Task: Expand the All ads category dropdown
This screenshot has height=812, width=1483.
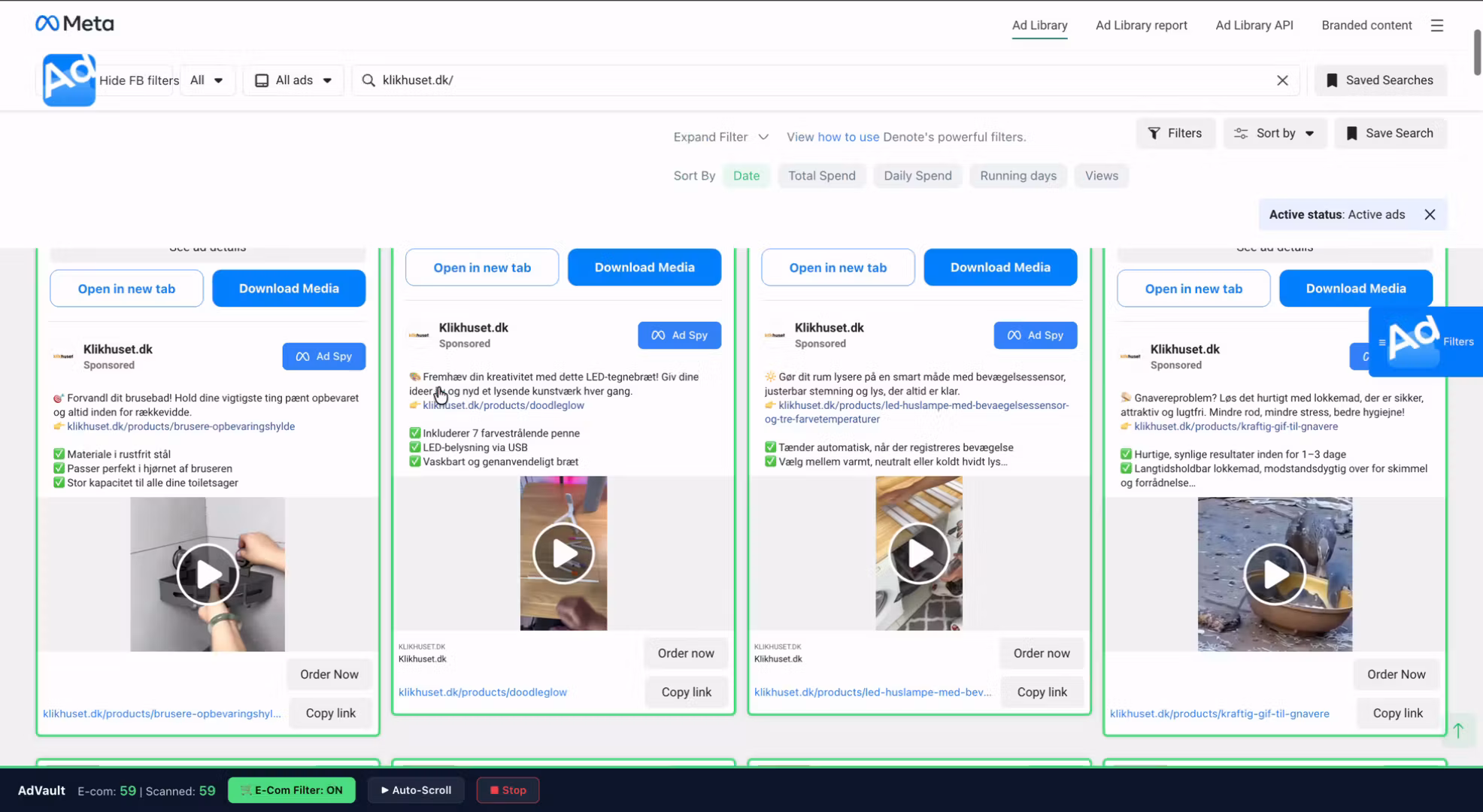Action: tap(293, 80)
